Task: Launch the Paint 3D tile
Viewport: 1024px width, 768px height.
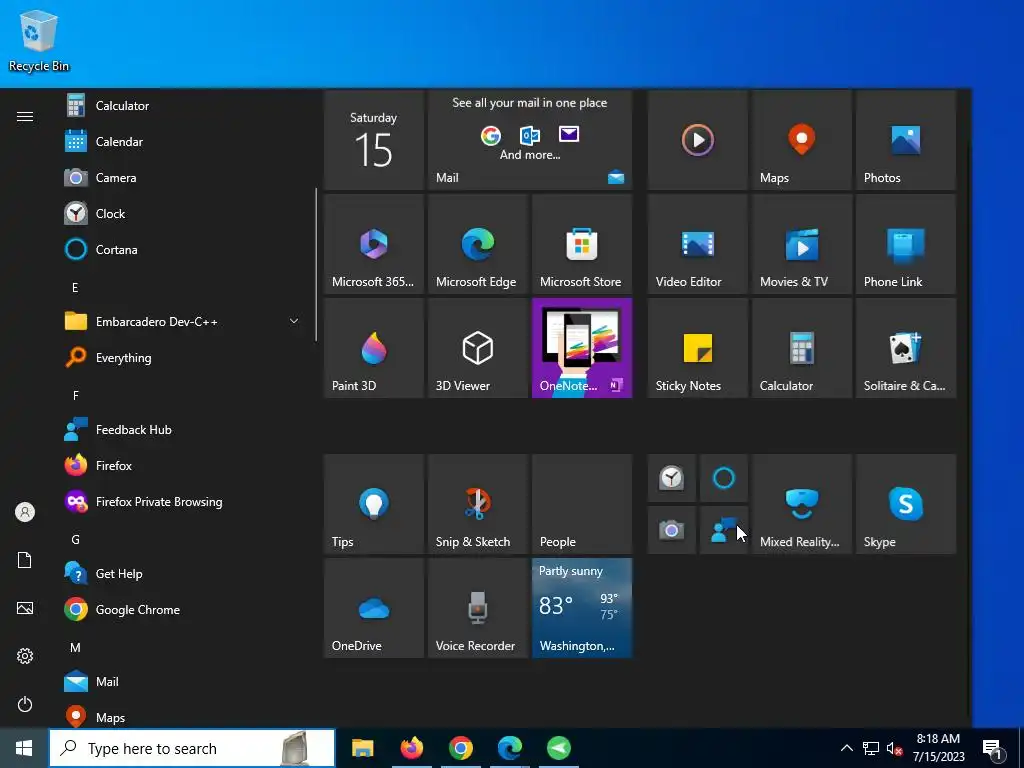Action: [x=374, y=348]
